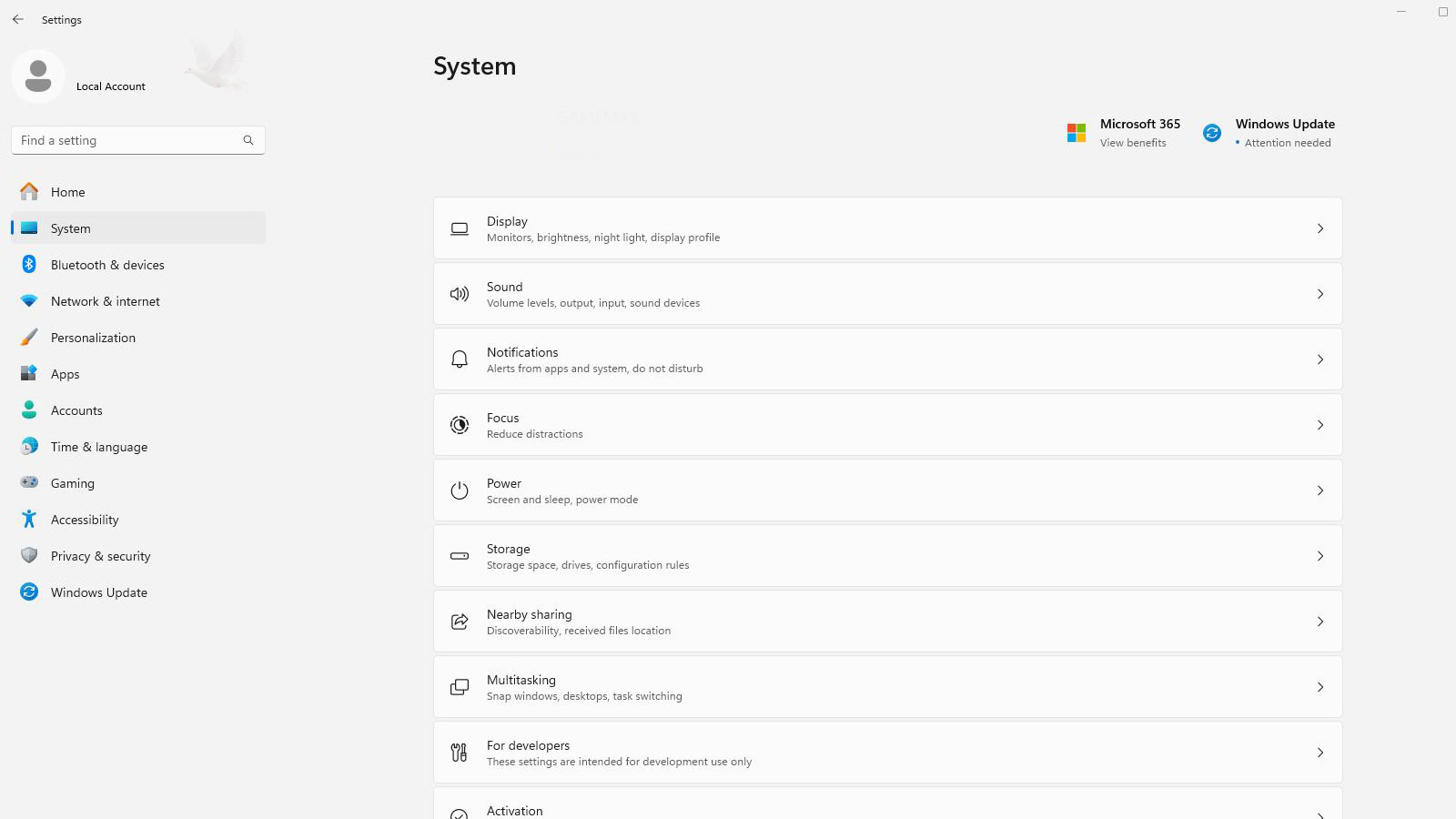Click the Multitasking windows icon
The width and height of the screenshot is (1456, 819).
460,687
